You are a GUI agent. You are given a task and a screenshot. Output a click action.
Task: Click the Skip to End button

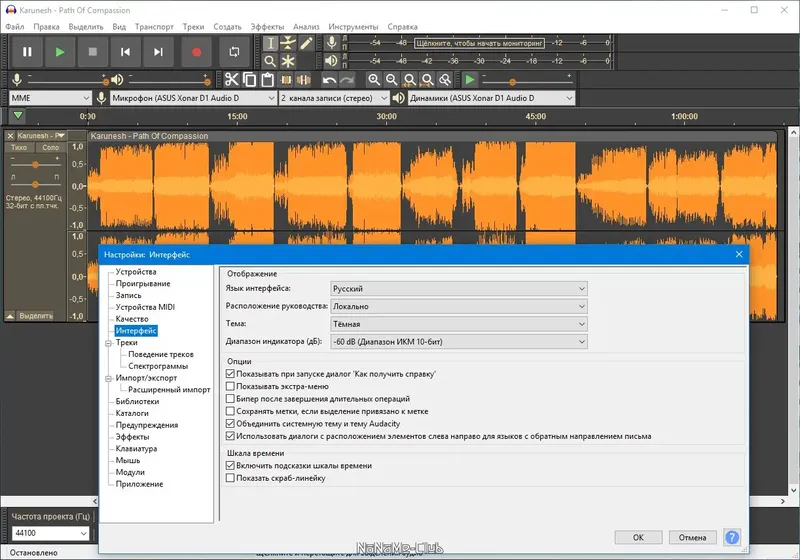(x=158, y=51)
